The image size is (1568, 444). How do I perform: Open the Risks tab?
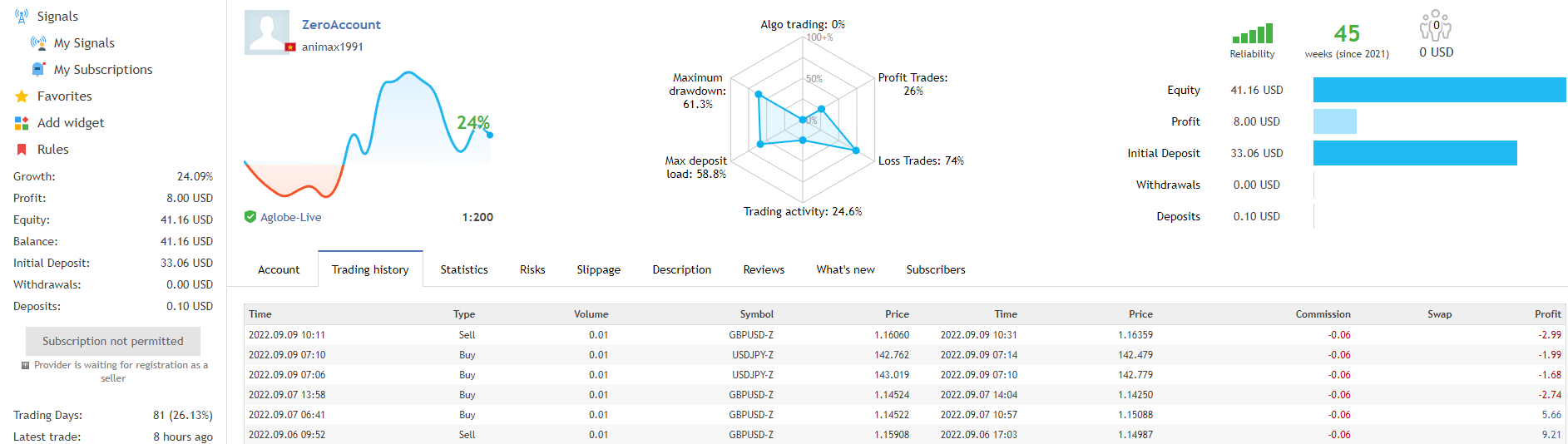click(532, 269)
